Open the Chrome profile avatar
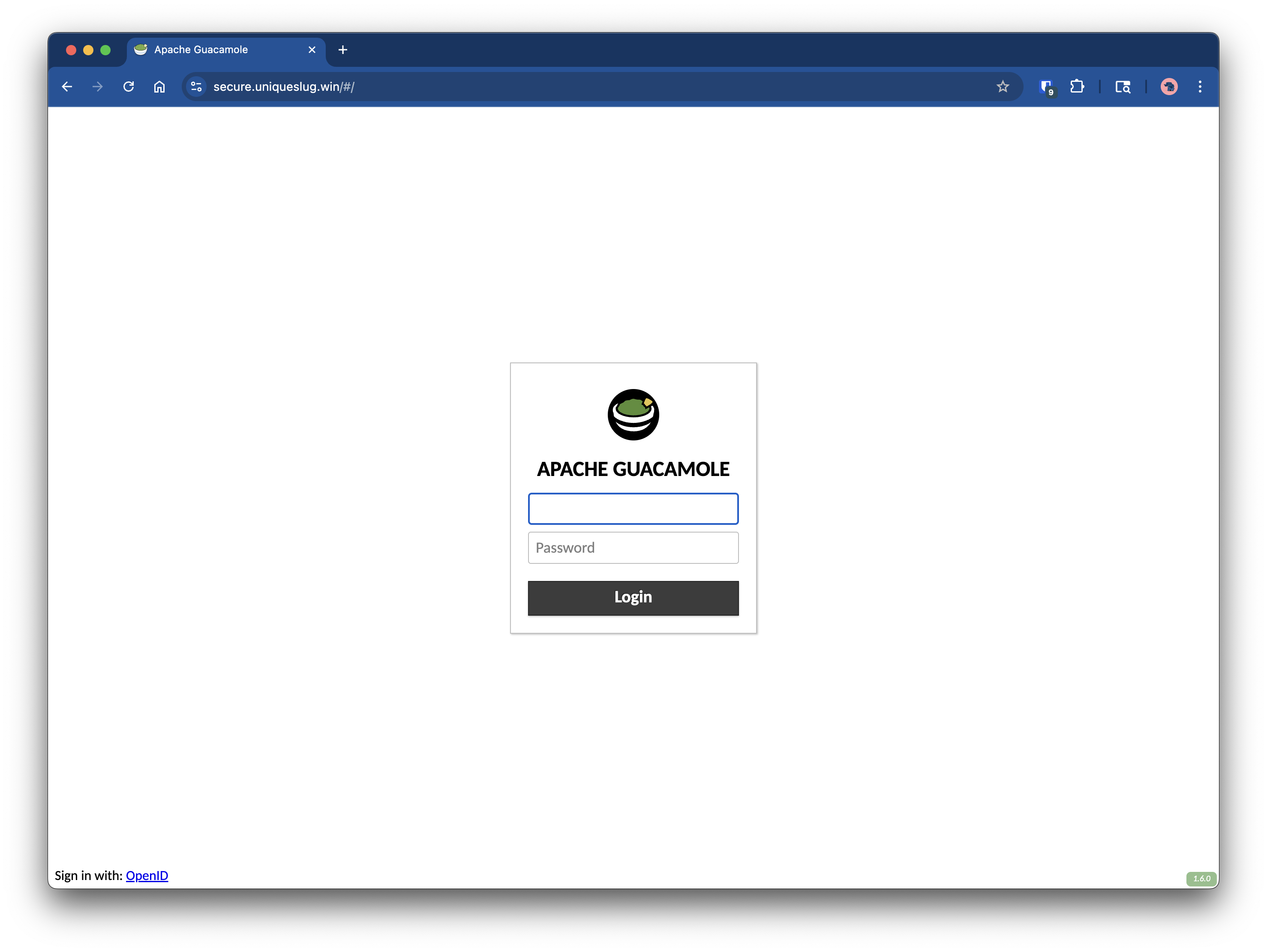1267x952 pixels. click(x=1169, y=87)
